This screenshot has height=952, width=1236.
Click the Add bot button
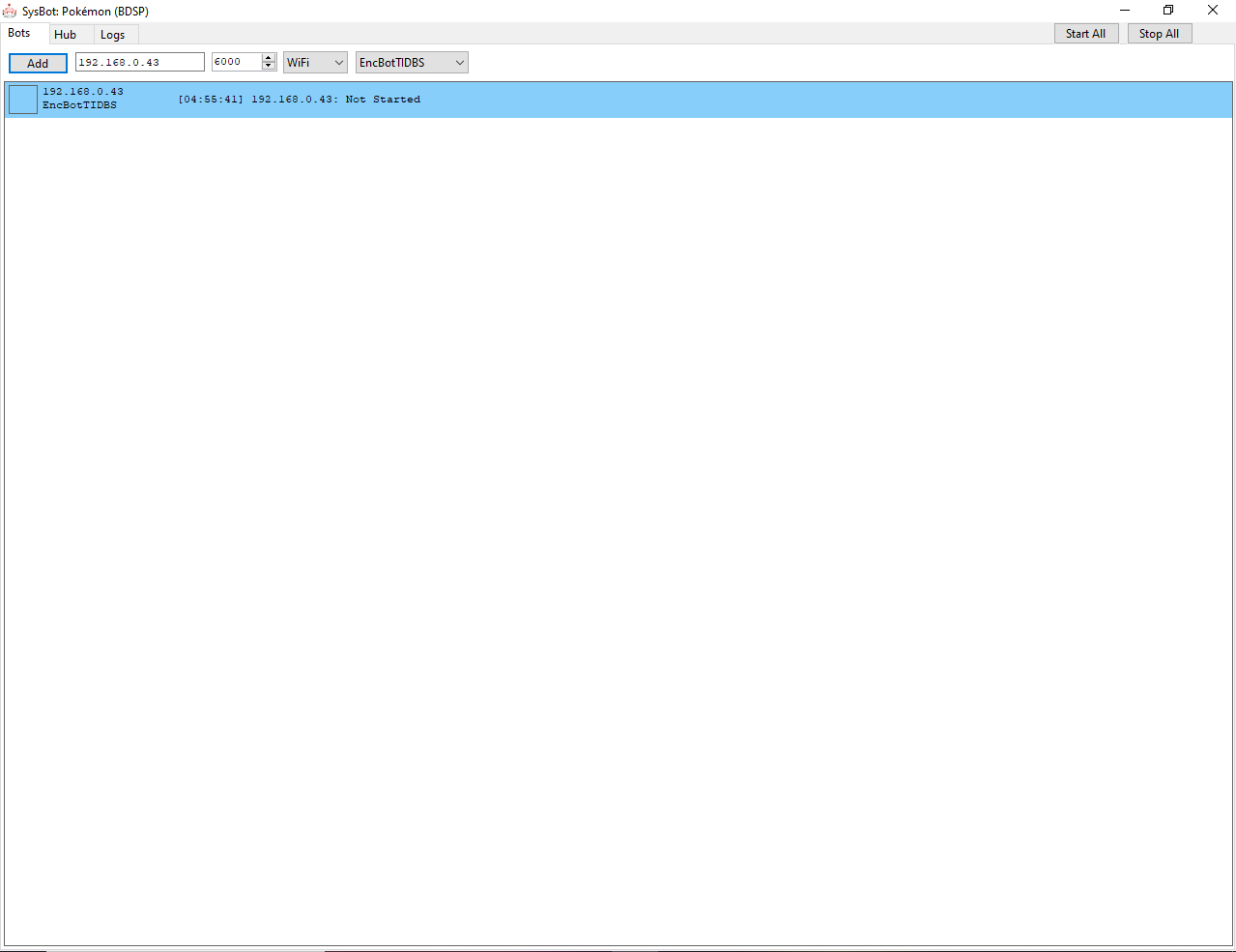[x=38, y=63]
